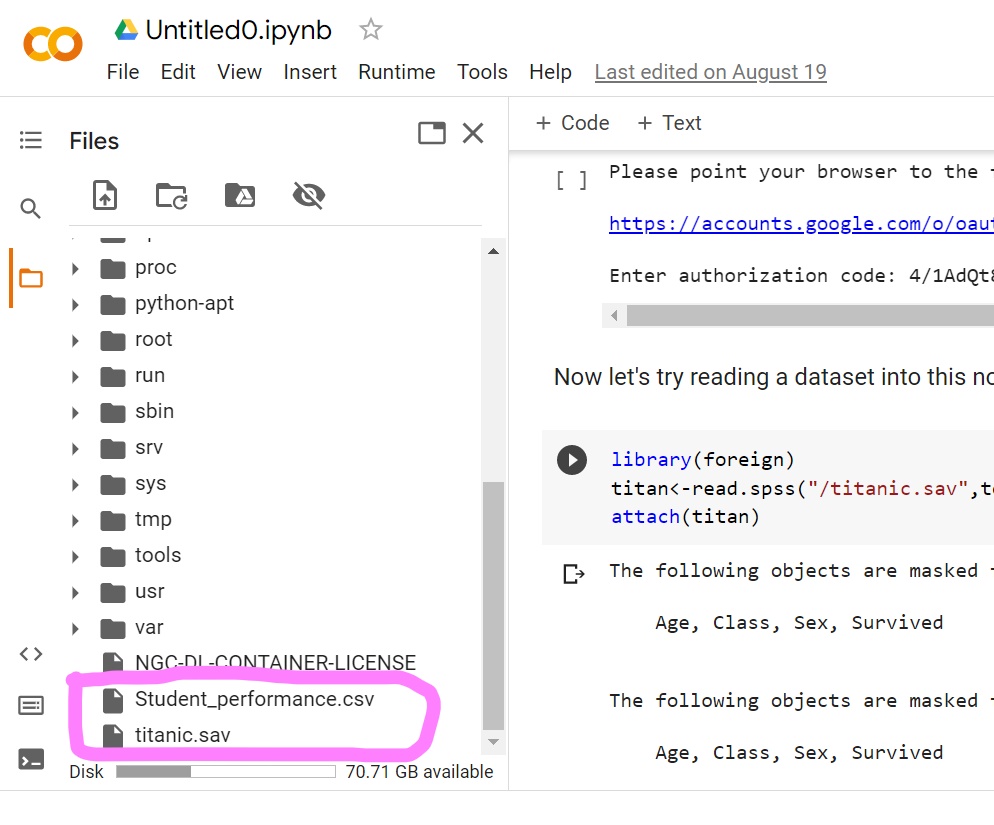Open the Insert menu
Image resolution: width=994 pixels, height=825 pixels.
[310, 72]
